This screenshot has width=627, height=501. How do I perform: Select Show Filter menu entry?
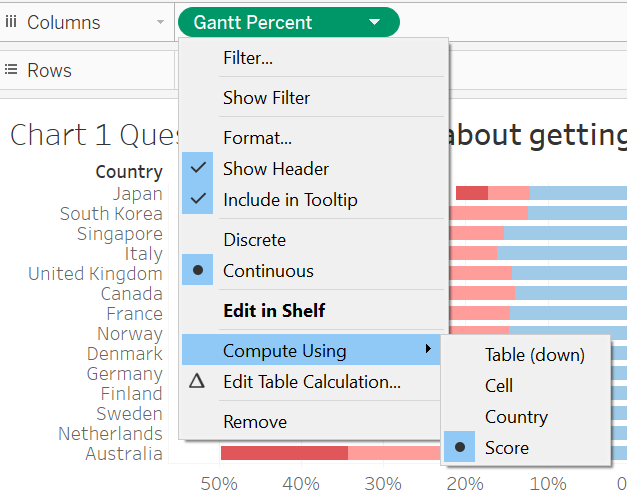click(x=266, y=98)
